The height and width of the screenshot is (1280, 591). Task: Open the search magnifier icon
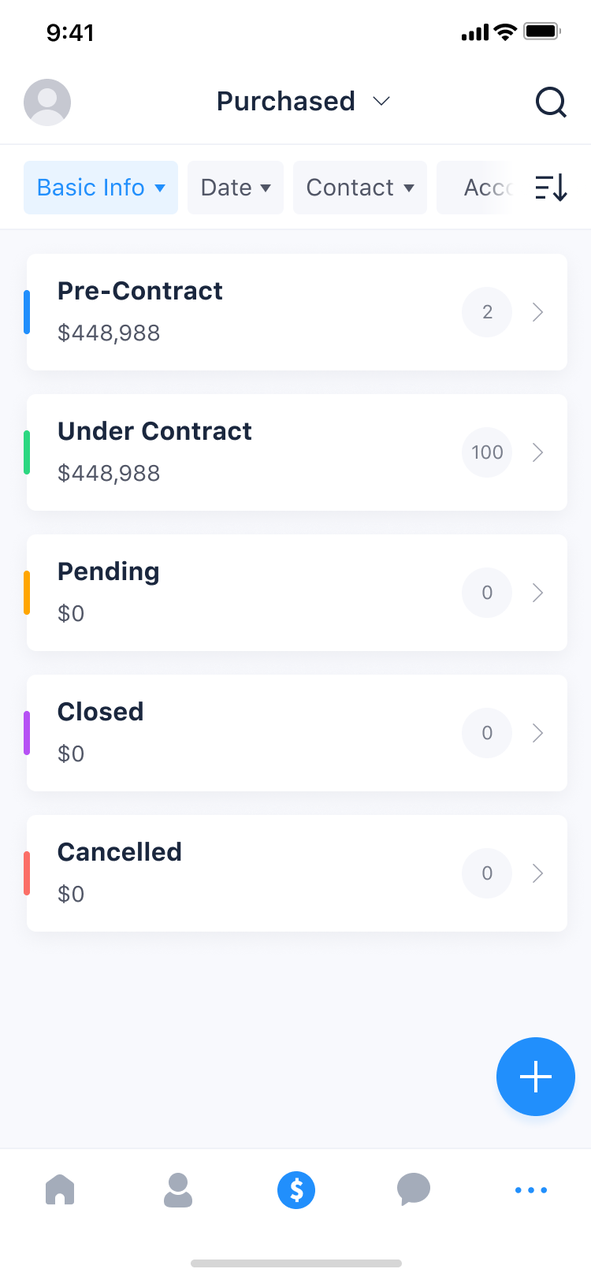(x=550, y=102)
